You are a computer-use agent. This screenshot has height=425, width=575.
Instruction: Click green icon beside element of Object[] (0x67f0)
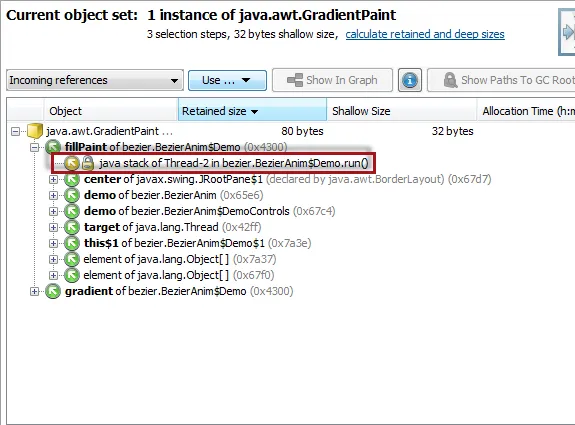[72, 275]
